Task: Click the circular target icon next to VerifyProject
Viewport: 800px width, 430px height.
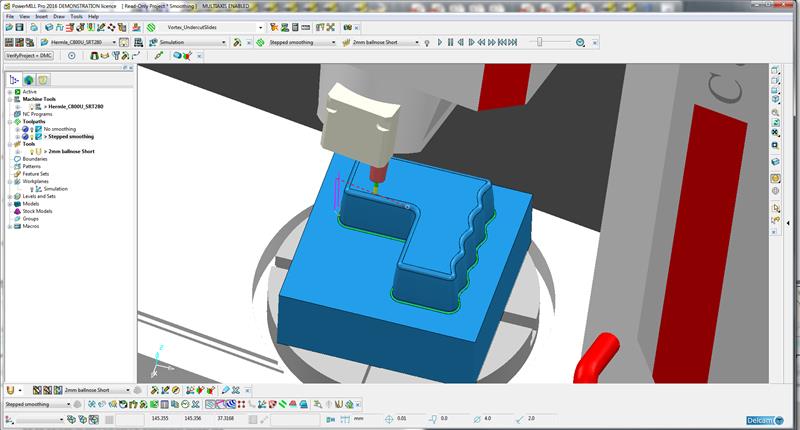Action: pos(71,56)
